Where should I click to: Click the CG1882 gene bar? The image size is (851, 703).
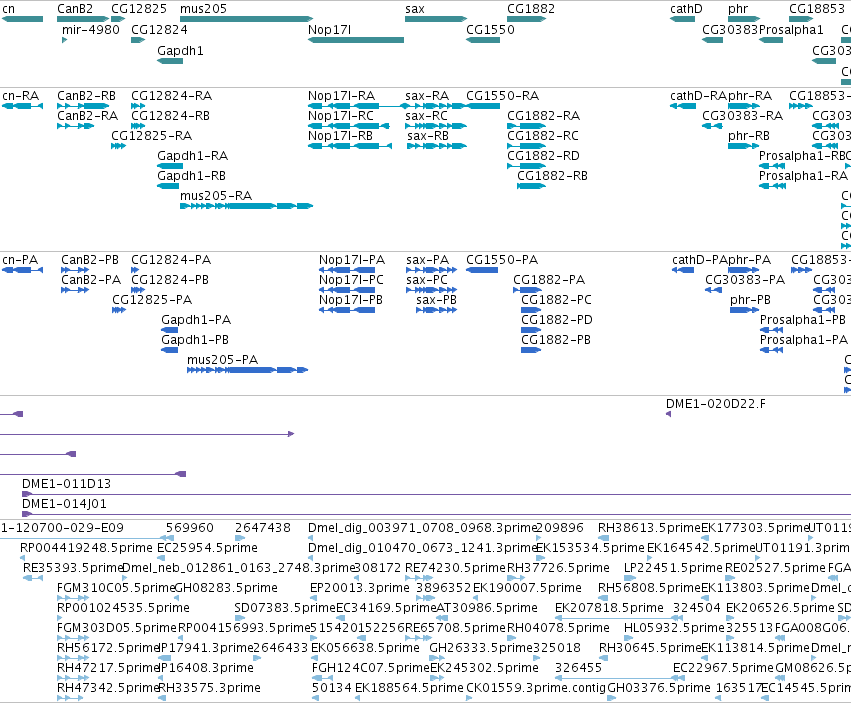click(526, 19)
